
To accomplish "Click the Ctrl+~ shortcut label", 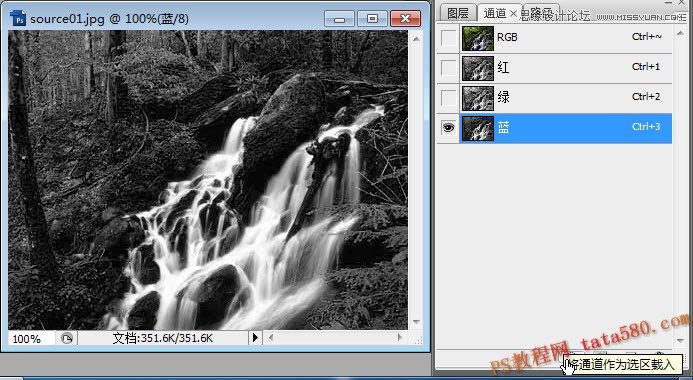I will coord(647,37).
